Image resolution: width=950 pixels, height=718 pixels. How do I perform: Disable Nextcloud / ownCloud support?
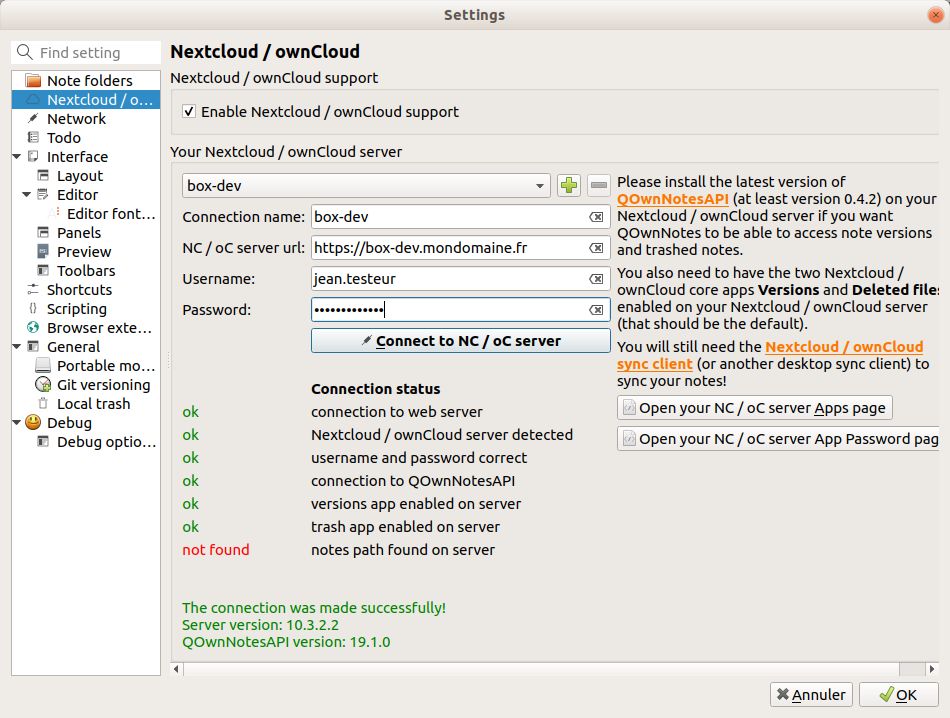[189, 112]
